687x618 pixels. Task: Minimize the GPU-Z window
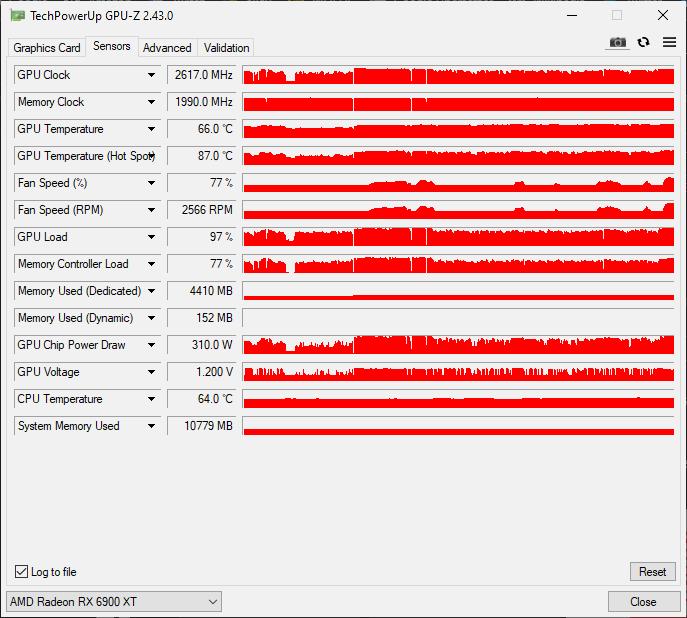click(x=572, y=16)
